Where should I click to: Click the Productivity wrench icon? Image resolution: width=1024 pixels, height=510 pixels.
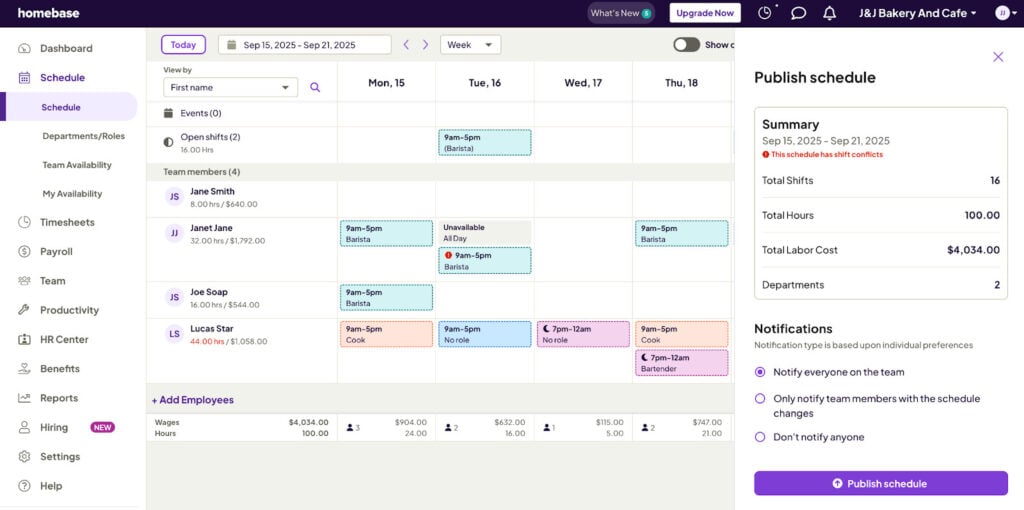(x=24, y=310)
